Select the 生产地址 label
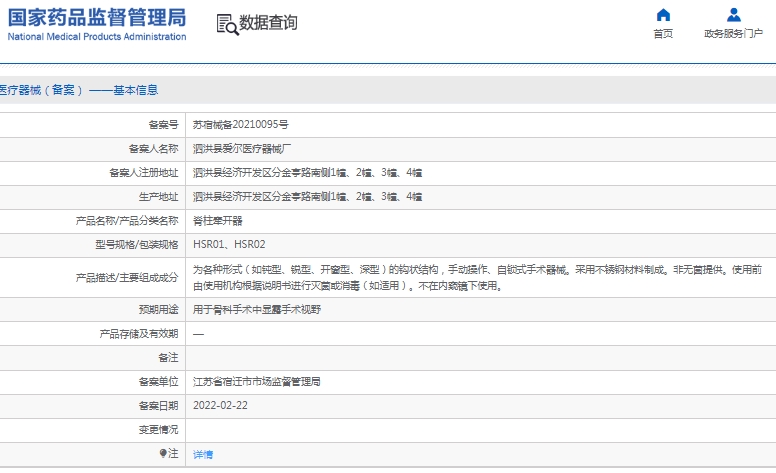The width and height of the screenshot is (776, 473). (x=158, y=196)
